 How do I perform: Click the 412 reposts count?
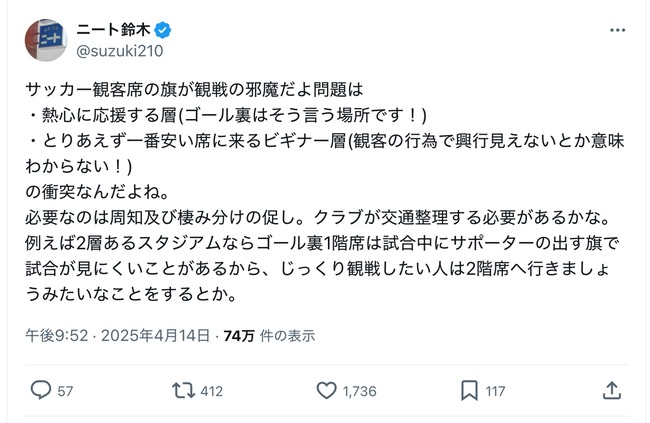tap(212, 391)
